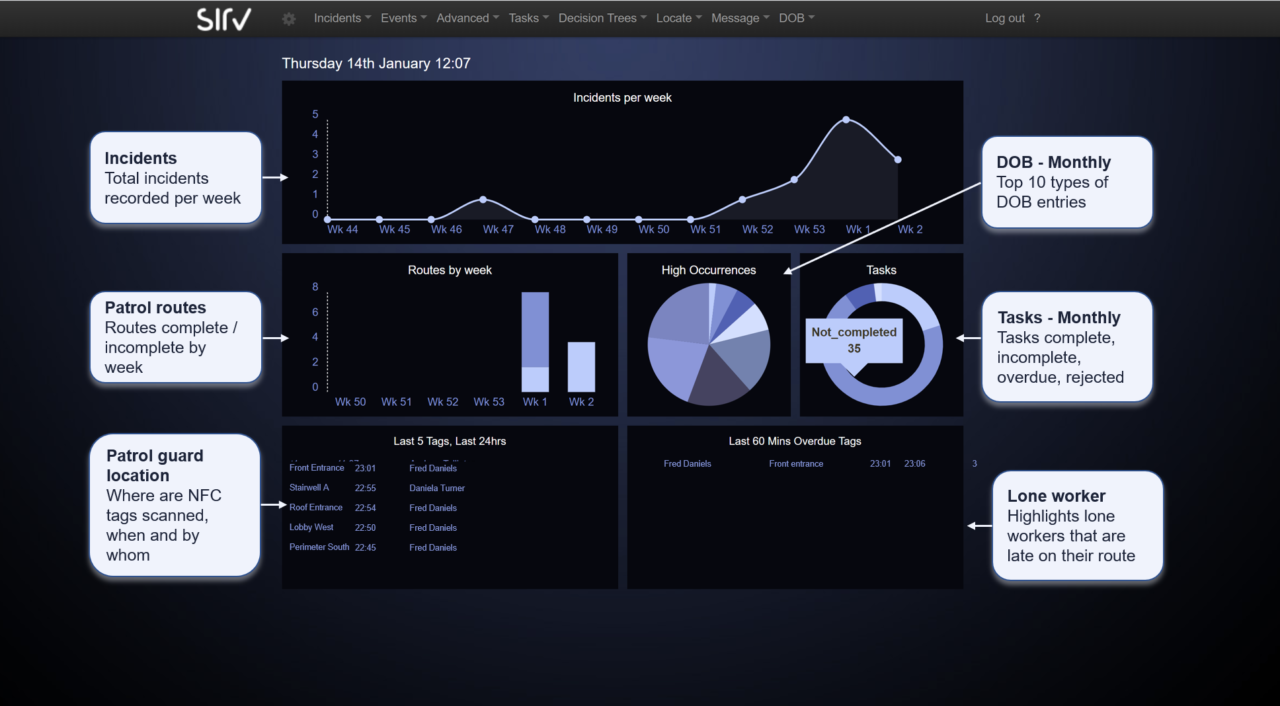Viewport: 1280px width, 706px height.
Task: Click the SIRV logo
Action: [223, 18]
